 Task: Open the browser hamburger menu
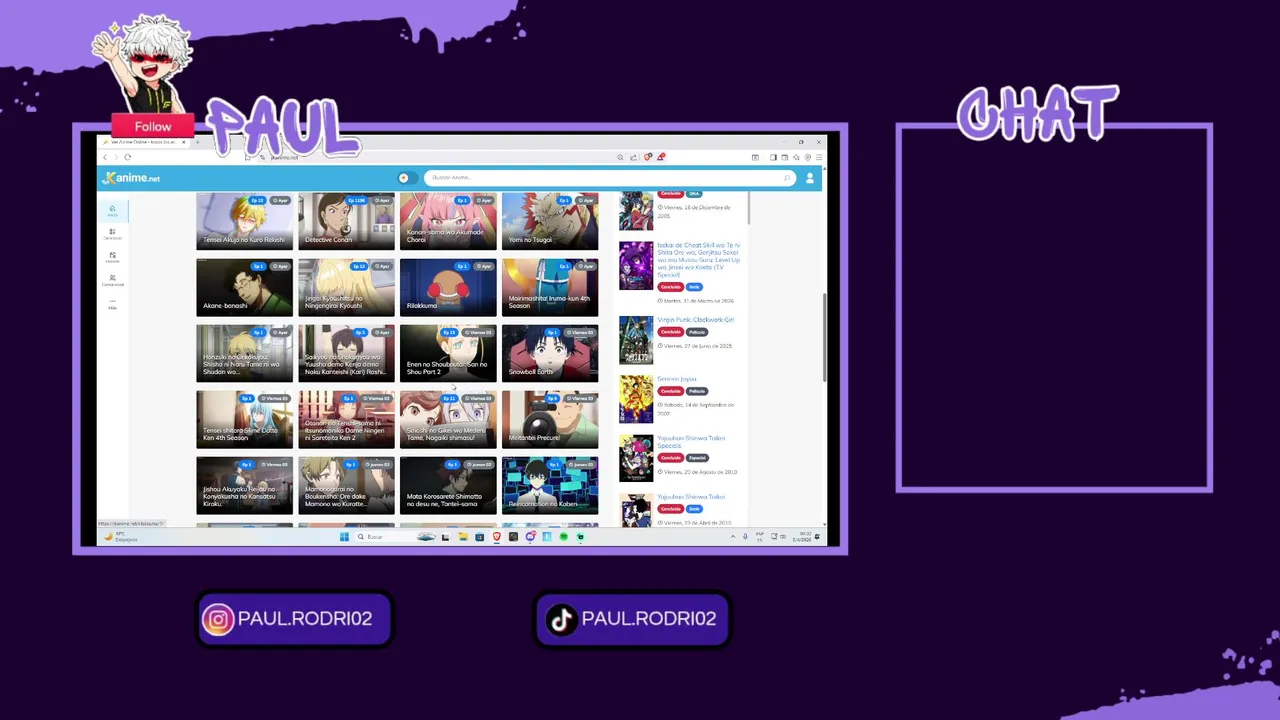click(x=819, y=157)
